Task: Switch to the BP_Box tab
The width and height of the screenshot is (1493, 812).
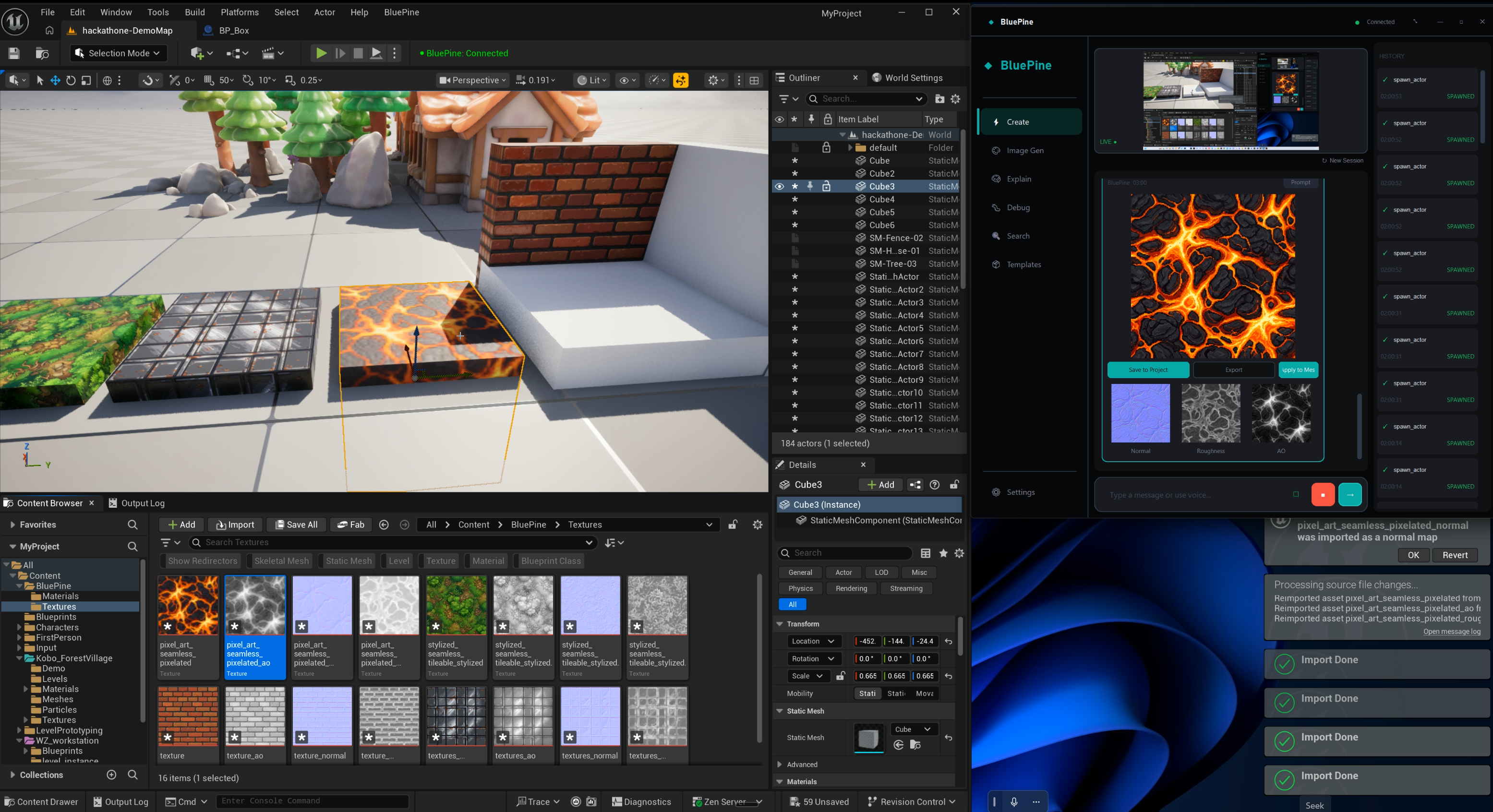Action: 234,31
